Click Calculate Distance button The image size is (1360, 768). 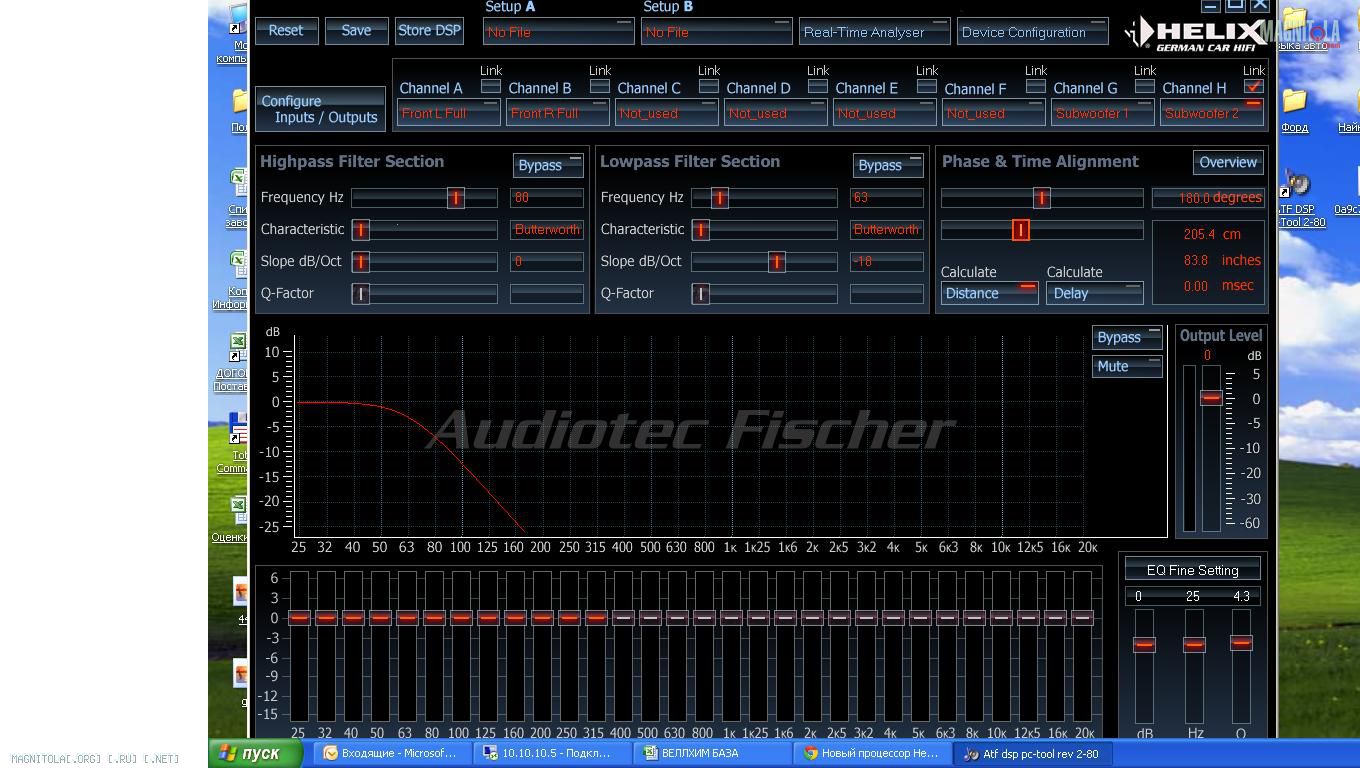pyautogui.click(x=989, y=293)
